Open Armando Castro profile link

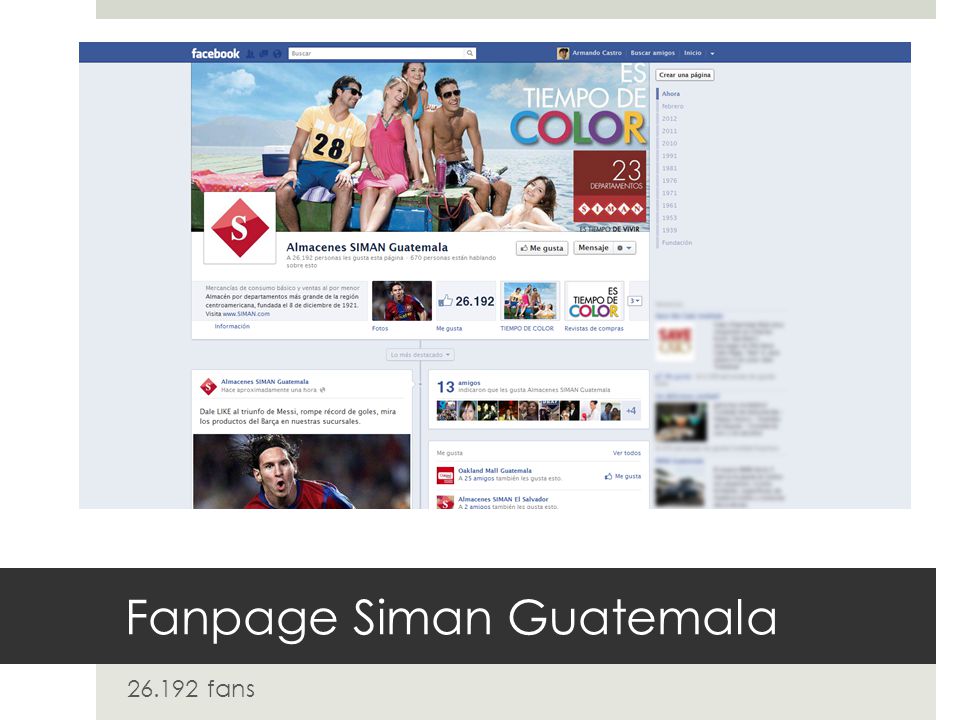tap(596, 53)
